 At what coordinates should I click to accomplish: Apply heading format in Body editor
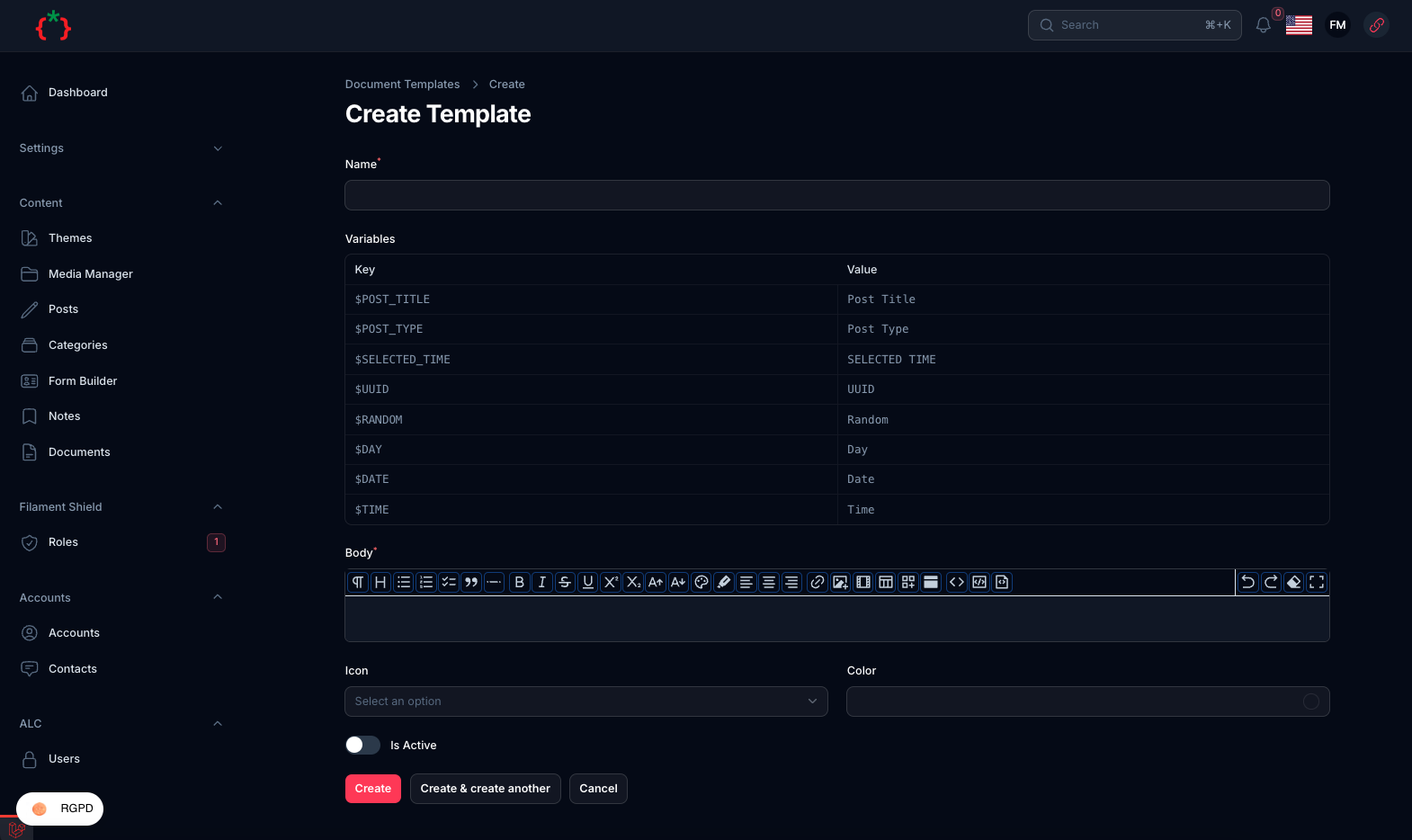(x=380, y=582)
